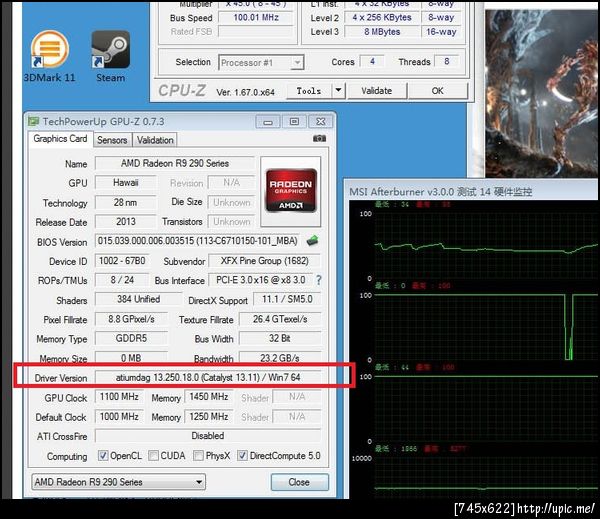The image size is (600, 519).
Task: Switch to the Graphics Card tab
Action: 60,139
